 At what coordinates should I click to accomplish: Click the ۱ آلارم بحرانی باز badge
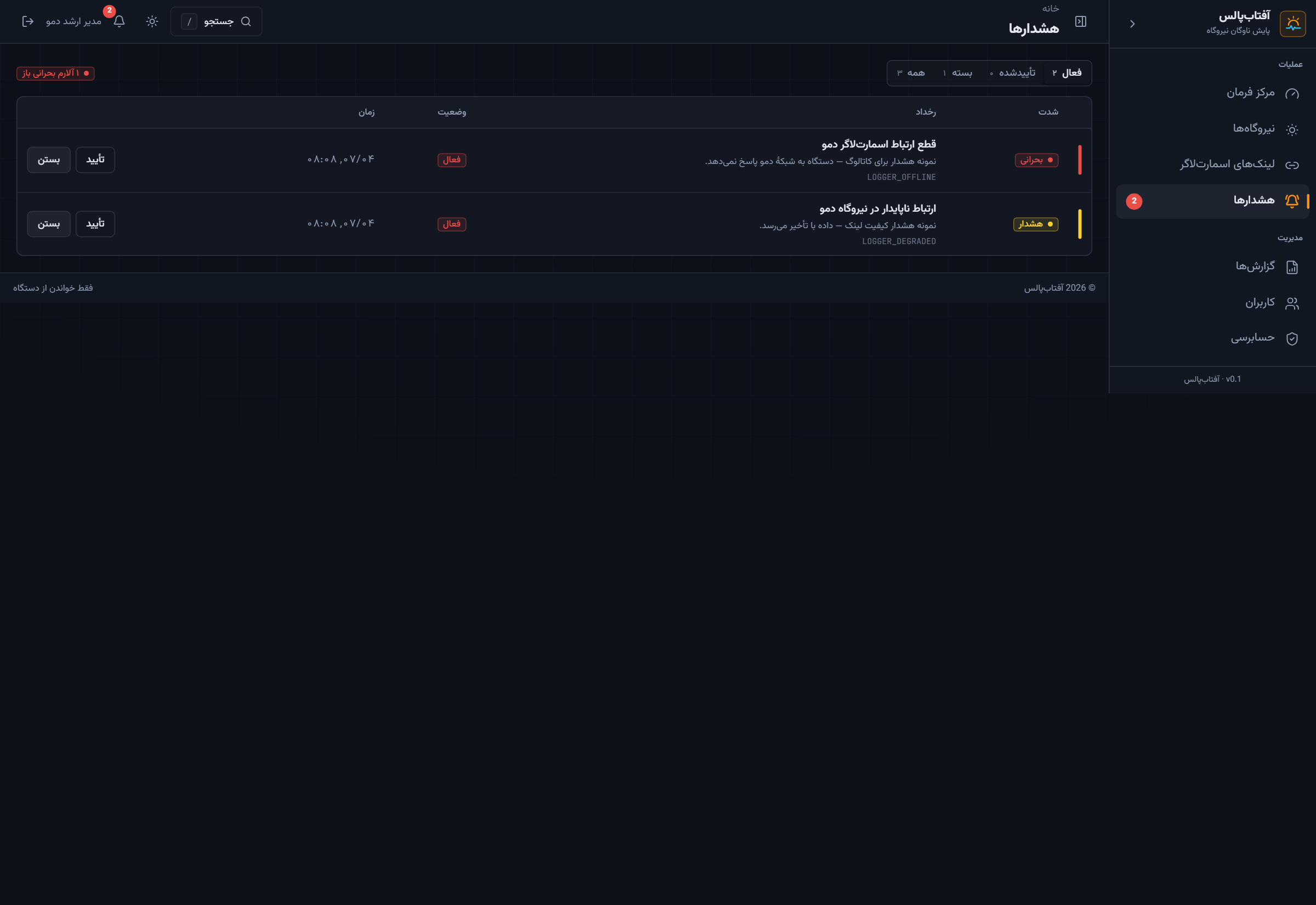(x=55, y=73)
